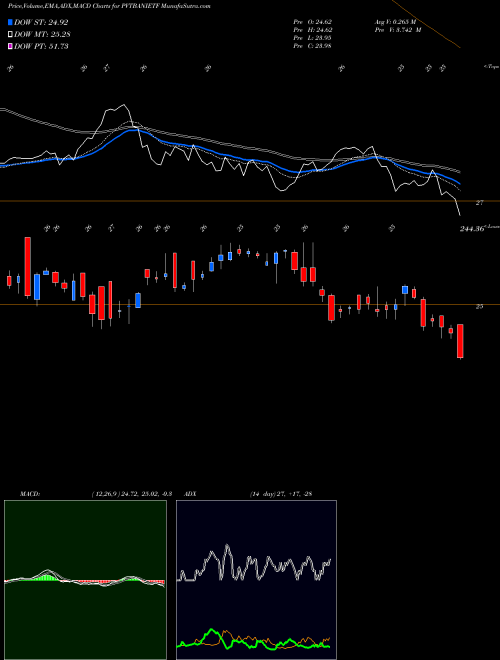Open the green MACD indicator chart
Image resolution: width=500 pixels, height=660 pixels.
coord(85,580)
